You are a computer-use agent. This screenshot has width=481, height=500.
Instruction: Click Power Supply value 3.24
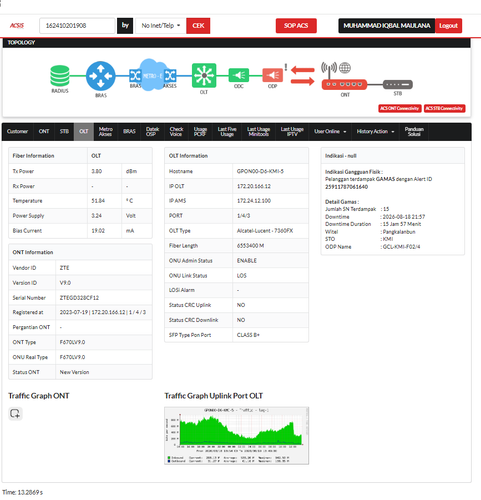point(97,216)
